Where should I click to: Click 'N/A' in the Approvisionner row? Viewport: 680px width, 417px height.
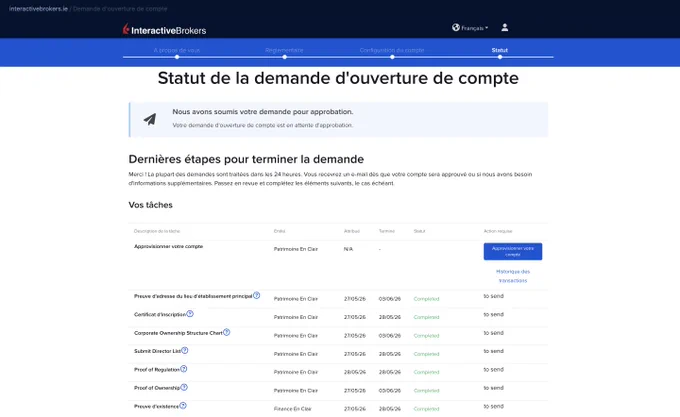click(x=348, y=249)
